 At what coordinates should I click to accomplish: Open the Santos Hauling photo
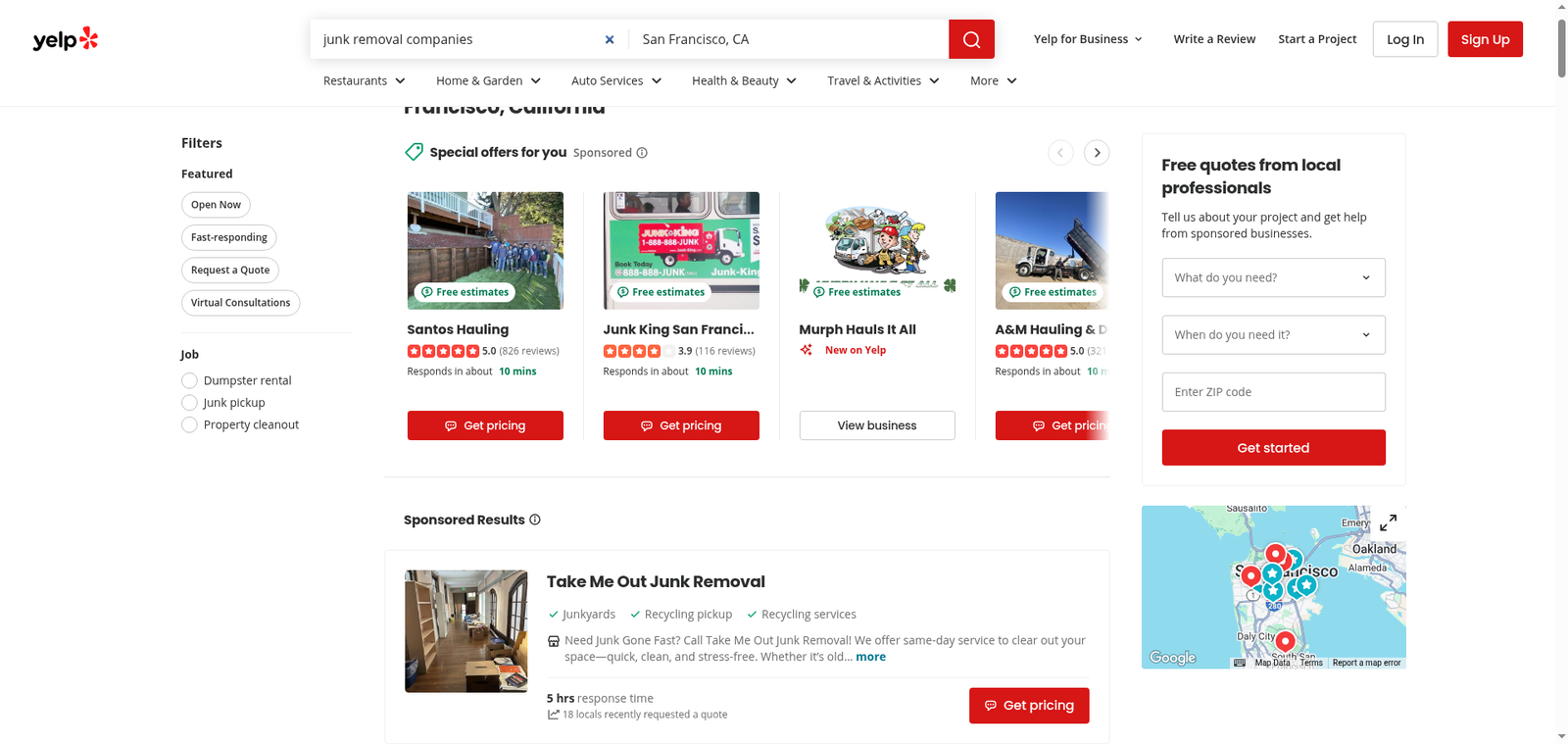click(x=485, y=251)
